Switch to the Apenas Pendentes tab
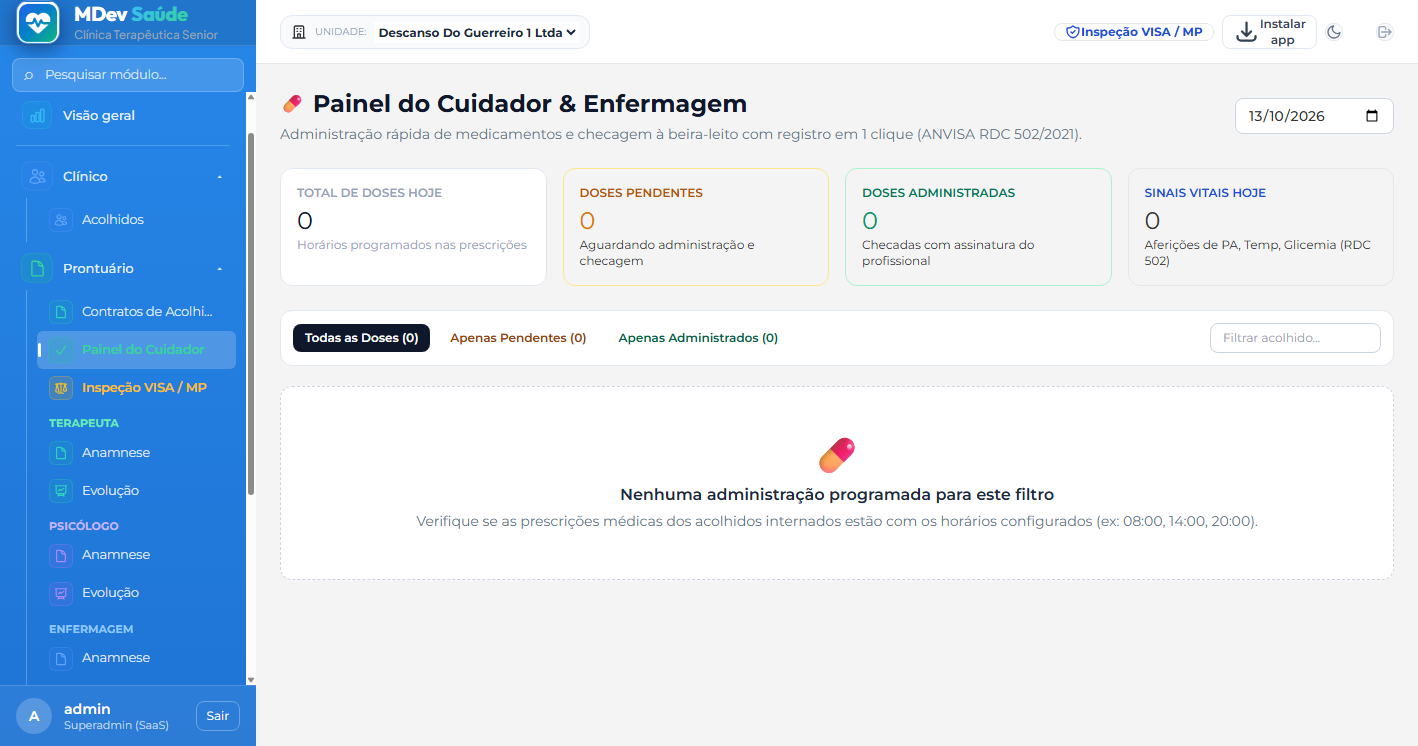 pyautogui.click(x=518, y=338)
